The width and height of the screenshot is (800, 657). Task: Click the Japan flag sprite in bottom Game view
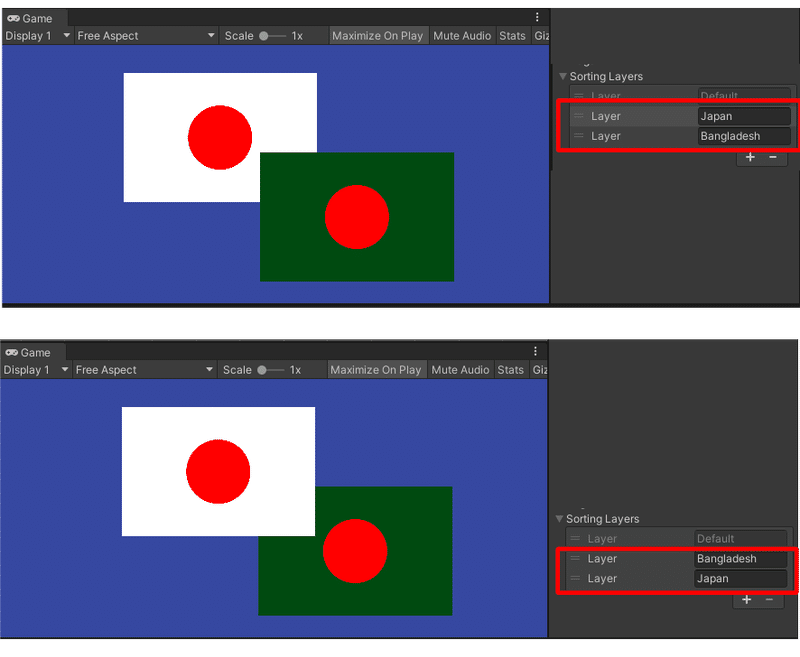218,471
